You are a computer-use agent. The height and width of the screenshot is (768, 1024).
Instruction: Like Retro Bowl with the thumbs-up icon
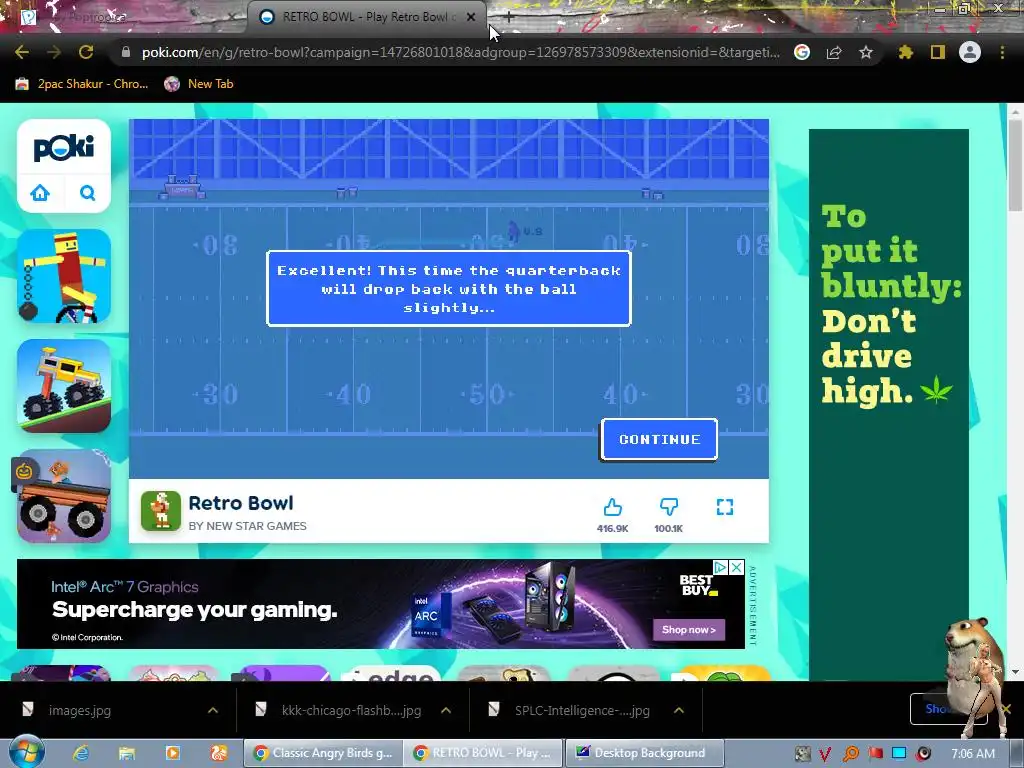613,507
